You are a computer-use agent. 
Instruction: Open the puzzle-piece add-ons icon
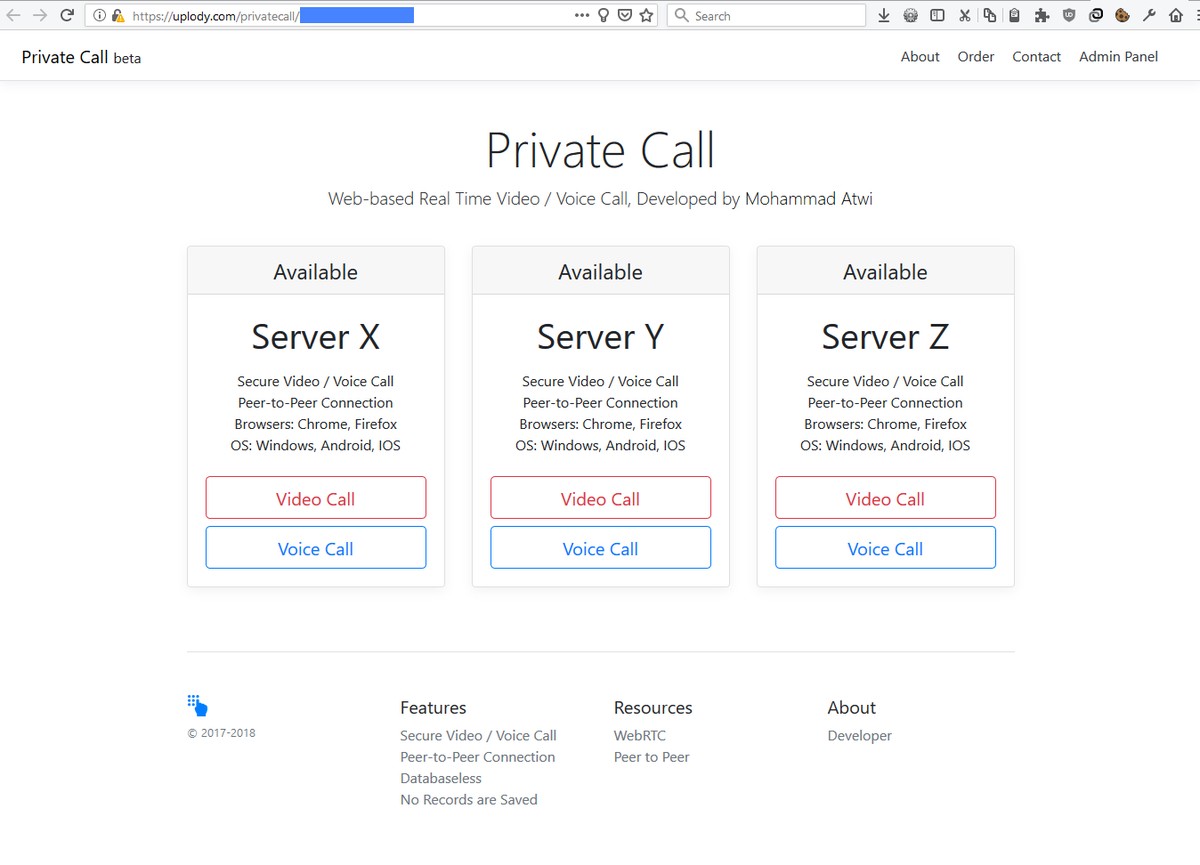pyautogui.click(x=1042, y=15)
